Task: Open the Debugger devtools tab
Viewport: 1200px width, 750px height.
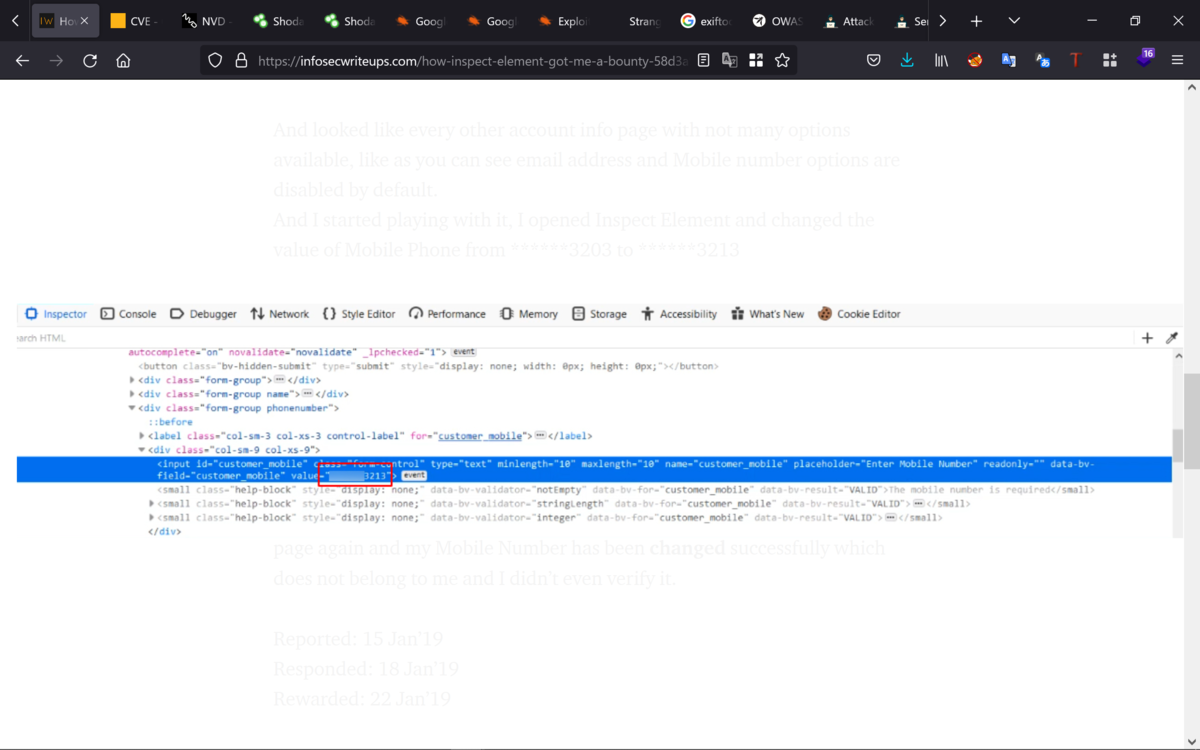Action: pyautogui.click(x=203, y=314)
